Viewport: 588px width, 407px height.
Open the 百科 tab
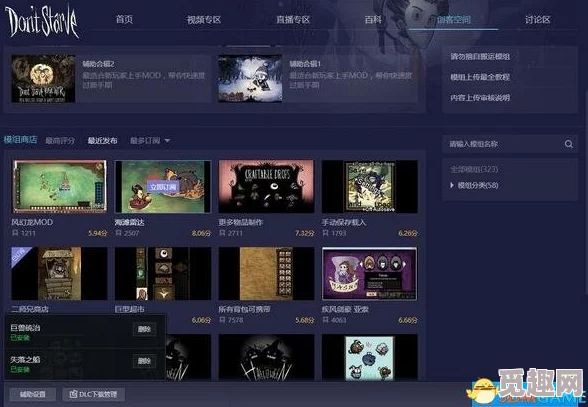(x=373, y=20)
